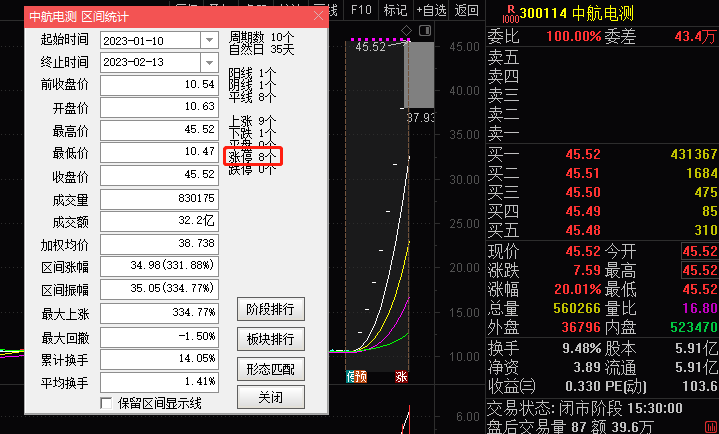Image resolution: width=719 pixels, height=434 pixels.
Task: Click the 现价 value 45.52
Action: (583, 251)
